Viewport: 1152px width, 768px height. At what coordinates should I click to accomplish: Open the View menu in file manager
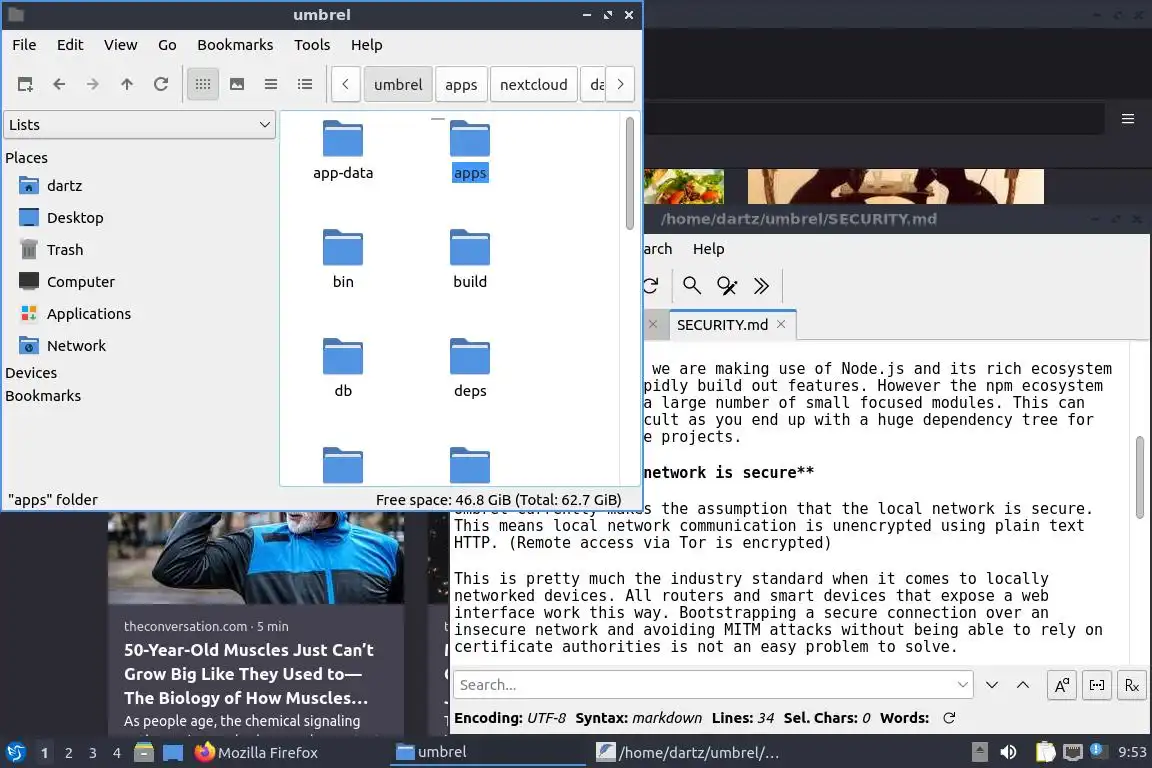[x=120, y=45]
